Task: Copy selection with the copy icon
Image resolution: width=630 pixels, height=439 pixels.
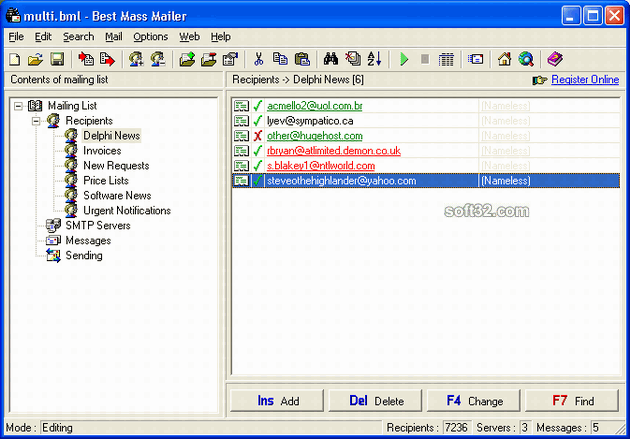Action: tap(280, 59)
